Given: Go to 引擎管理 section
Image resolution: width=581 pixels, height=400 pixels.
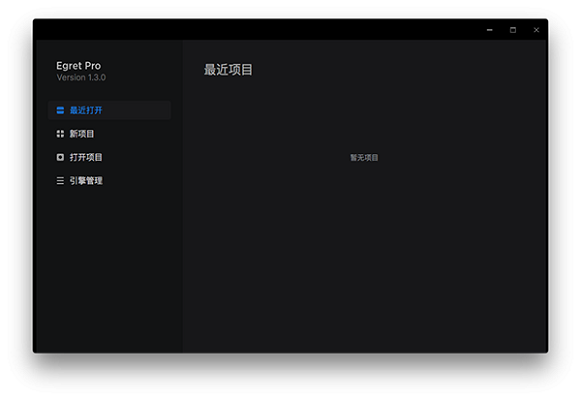Looking at the screenshot, I should (x=109, y=180).
